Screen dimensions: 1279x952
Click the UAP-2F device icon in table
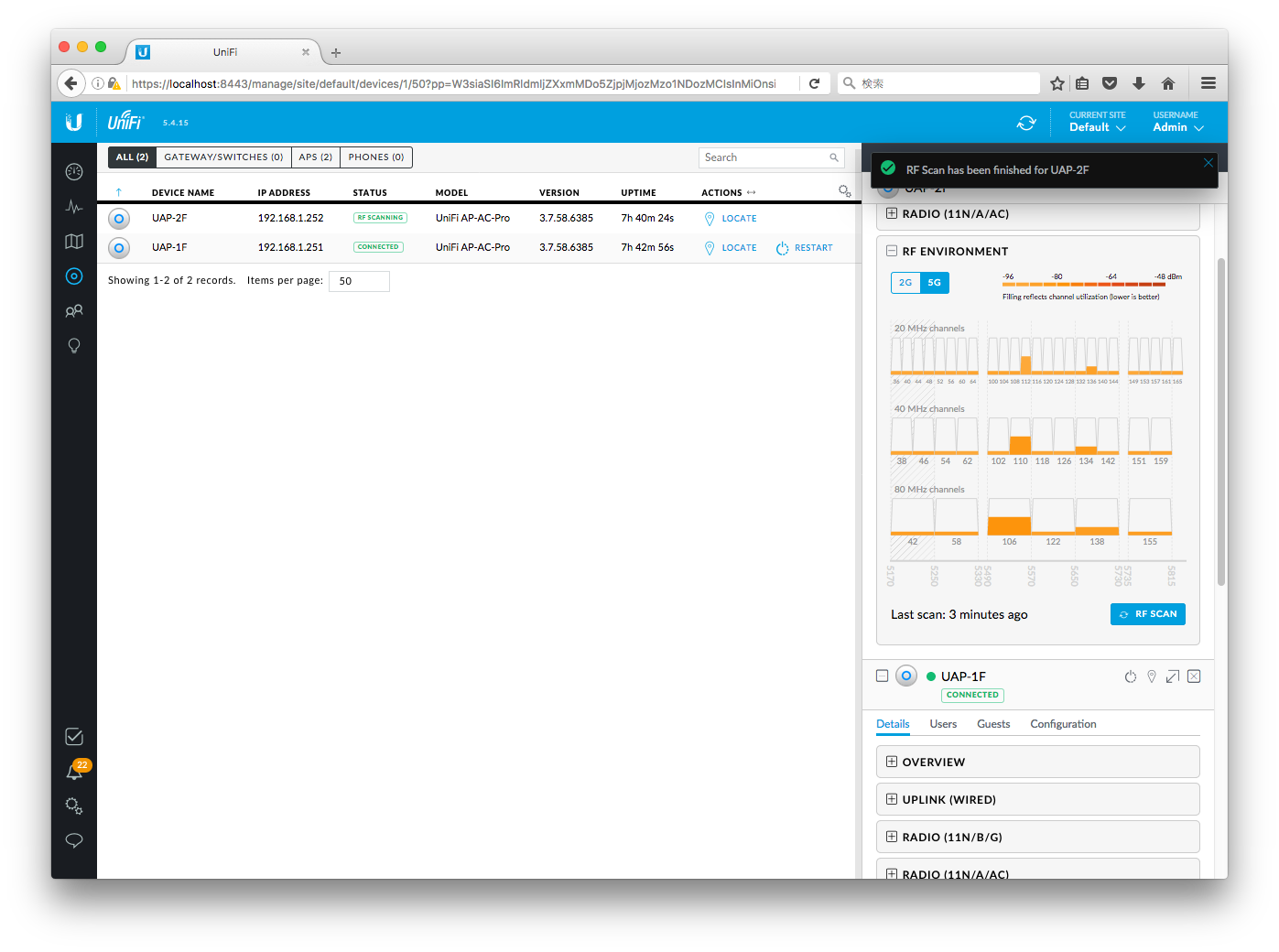point(119,219)
